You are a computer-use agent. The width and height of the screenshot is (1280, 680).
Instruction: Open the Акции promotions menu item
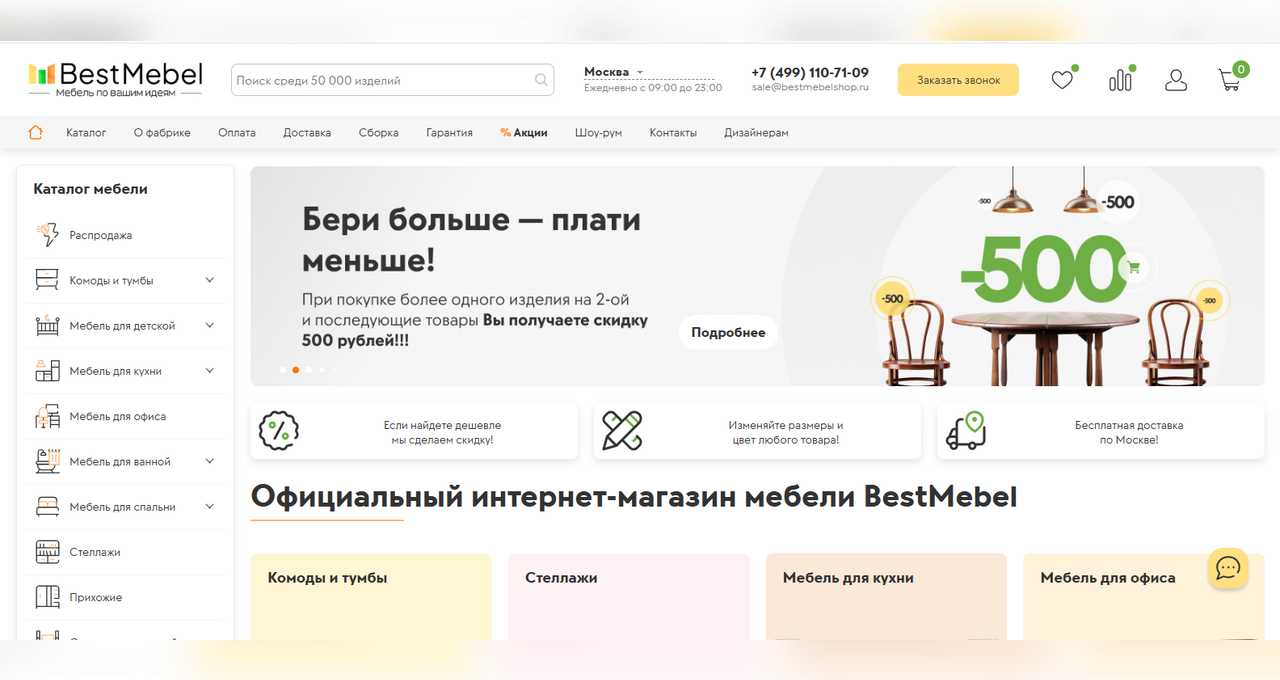click(x=524, y=132)
